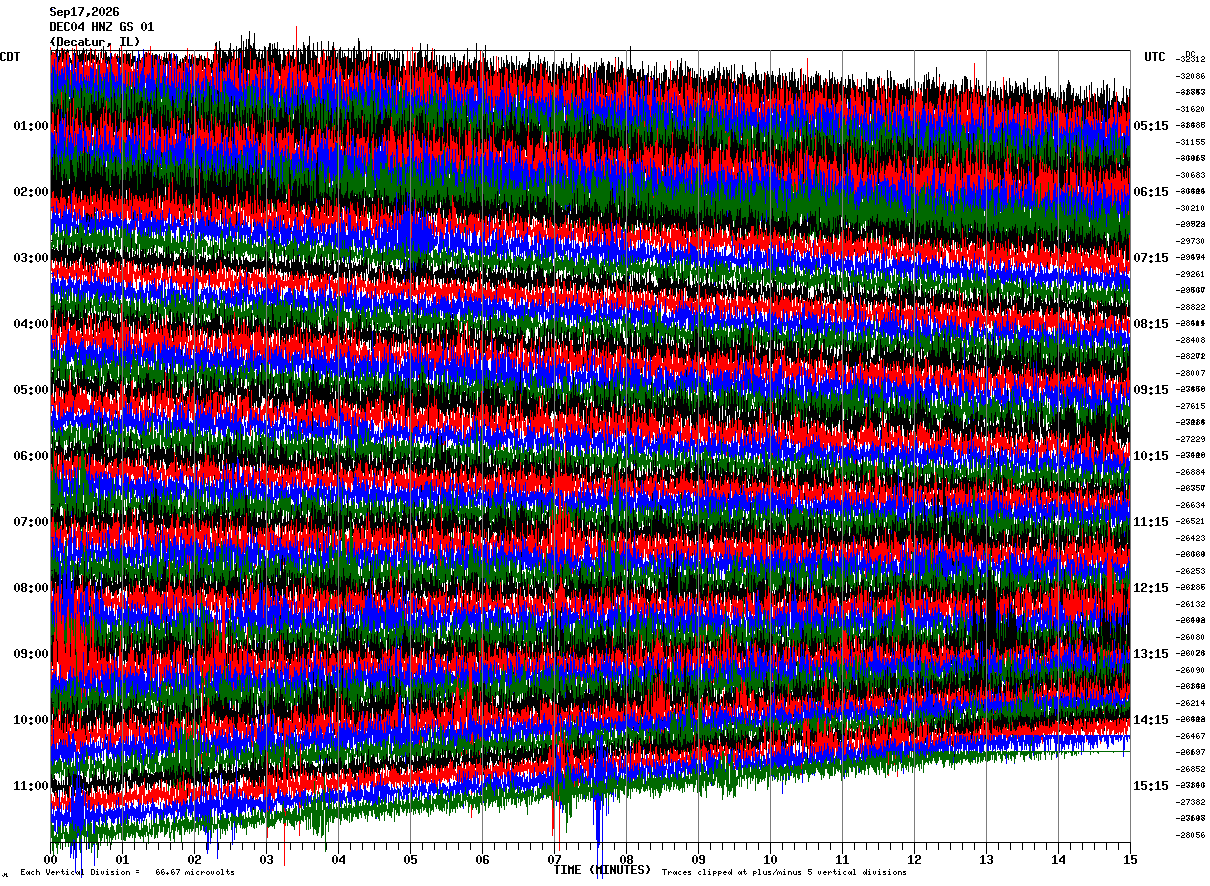The height and width of the screenshot is (886, 1210).
Task: Click minute 15 on time axis
Action: [1130, 859]
